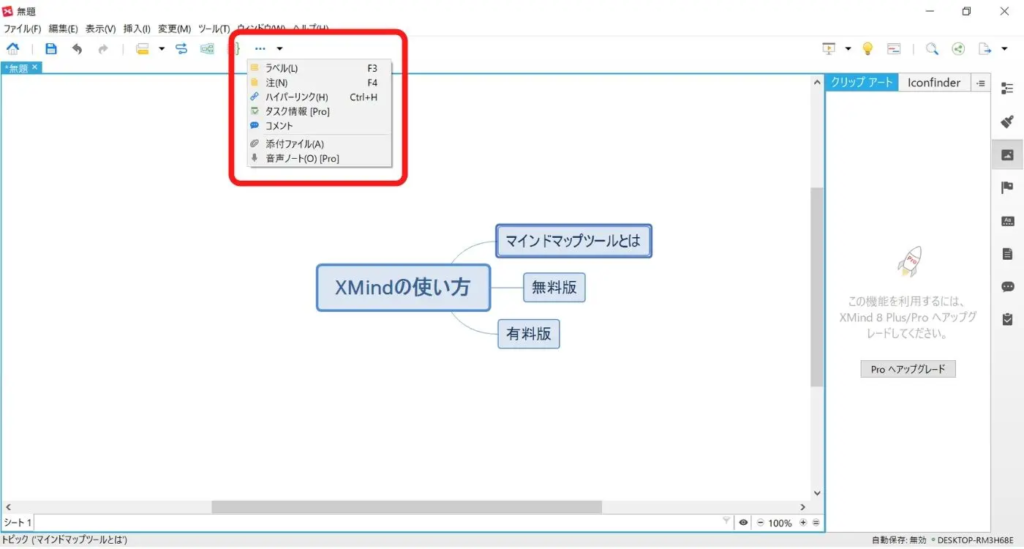The height and width of the screenshot is (549, 1024).
Task: Open the Notes document sidebar icon
Action: [1007, 253]
